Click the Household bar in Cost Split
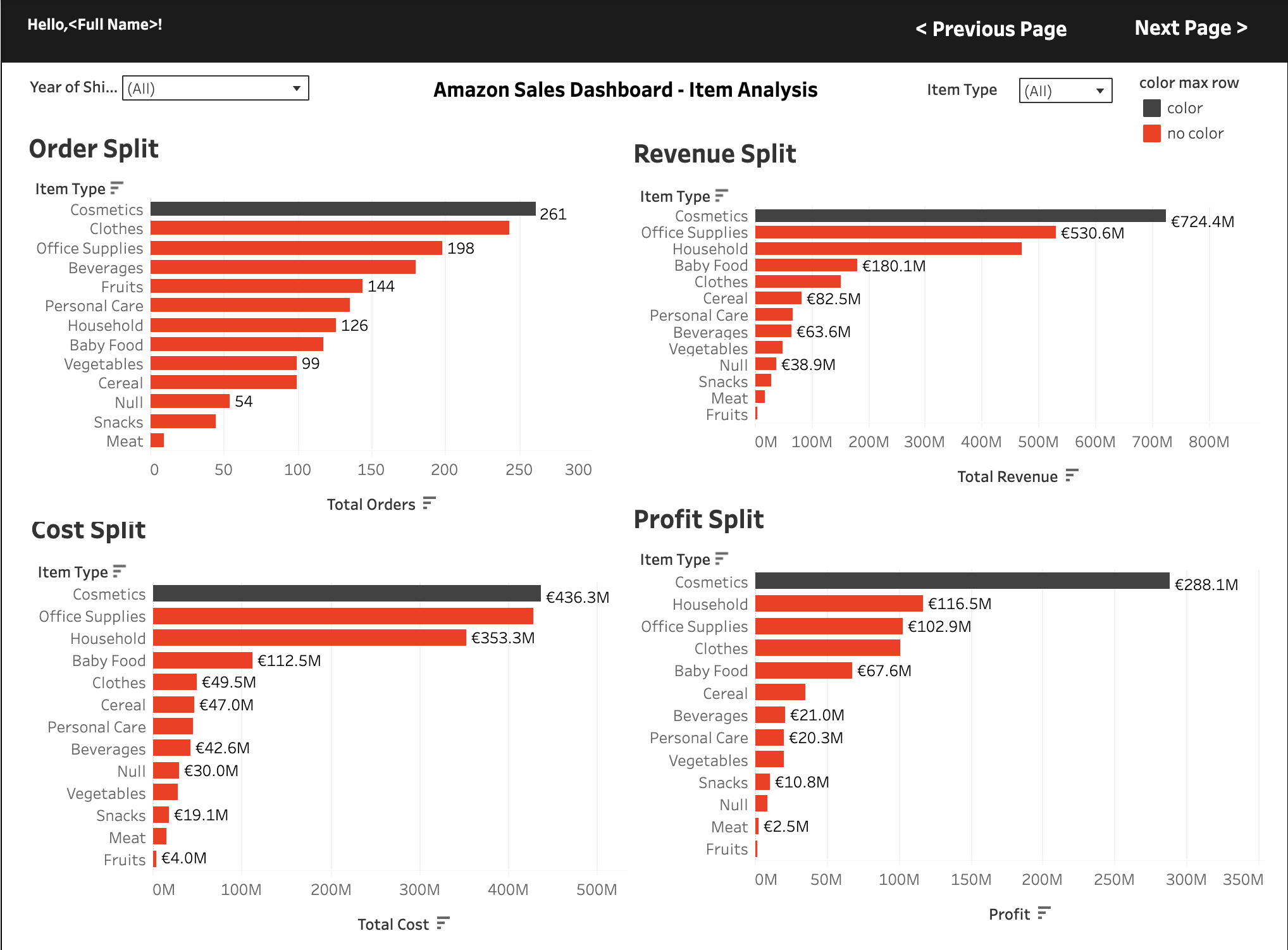1288x950 pixels. pyautogui.click(x=309, y=638)
